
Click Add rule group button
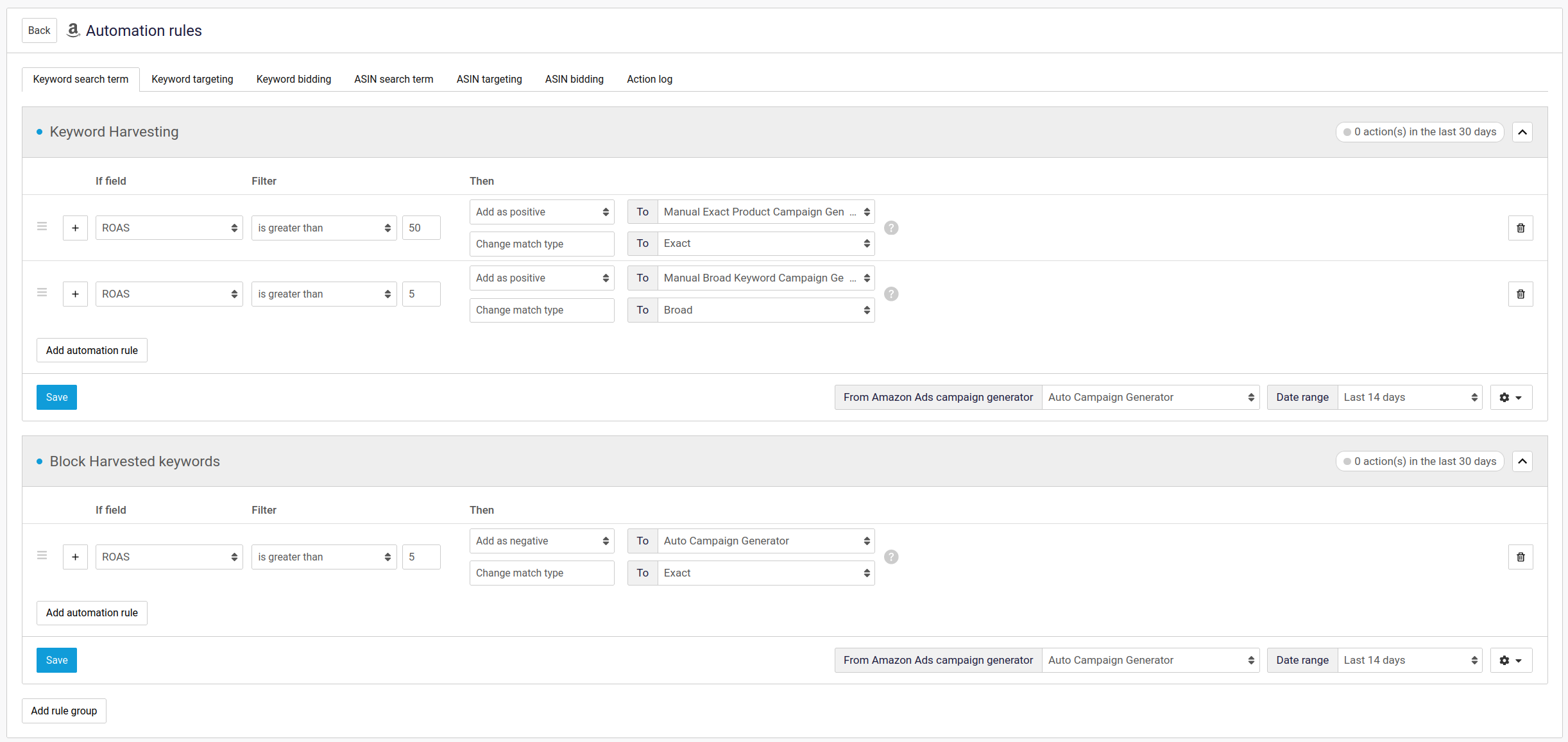coord(64,711)
